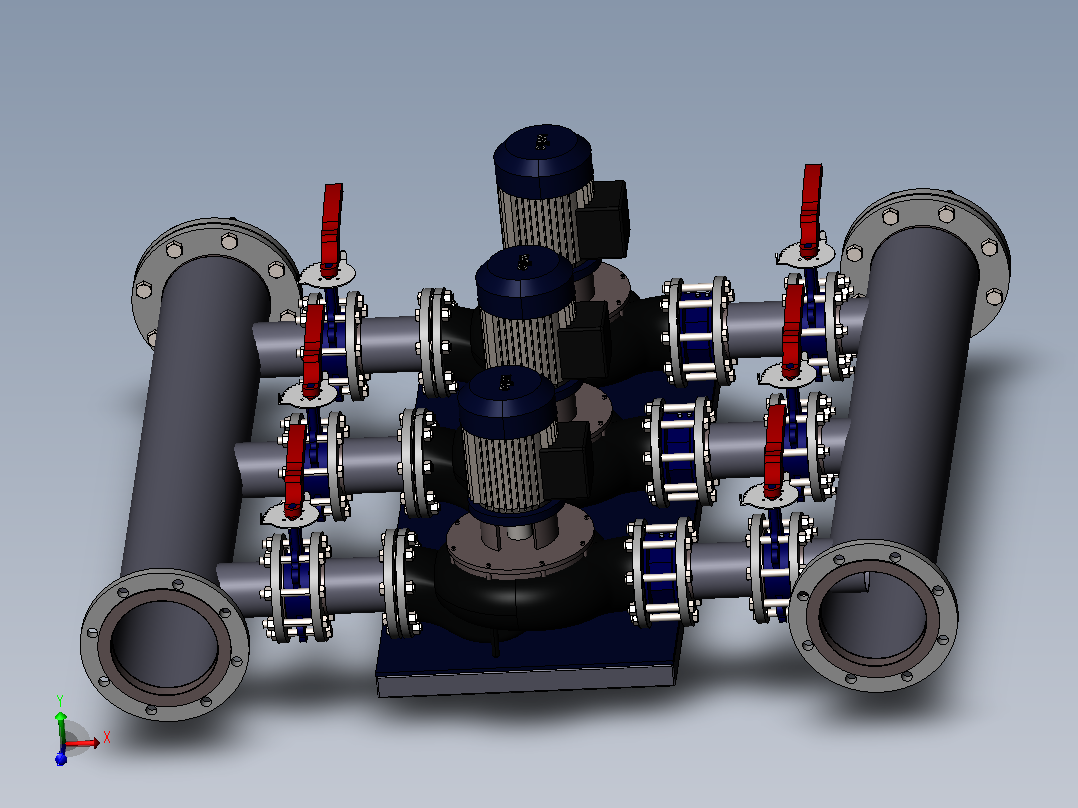Pick the front open flange of the left header pipe
Image resolution: width=1078 pixels, height=808 pixels.
tap(164, 645)
